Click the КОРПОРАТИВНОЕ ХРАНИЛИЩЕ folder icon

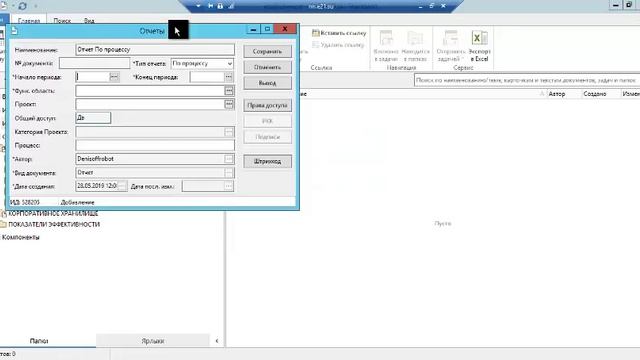tap(4, 213)
